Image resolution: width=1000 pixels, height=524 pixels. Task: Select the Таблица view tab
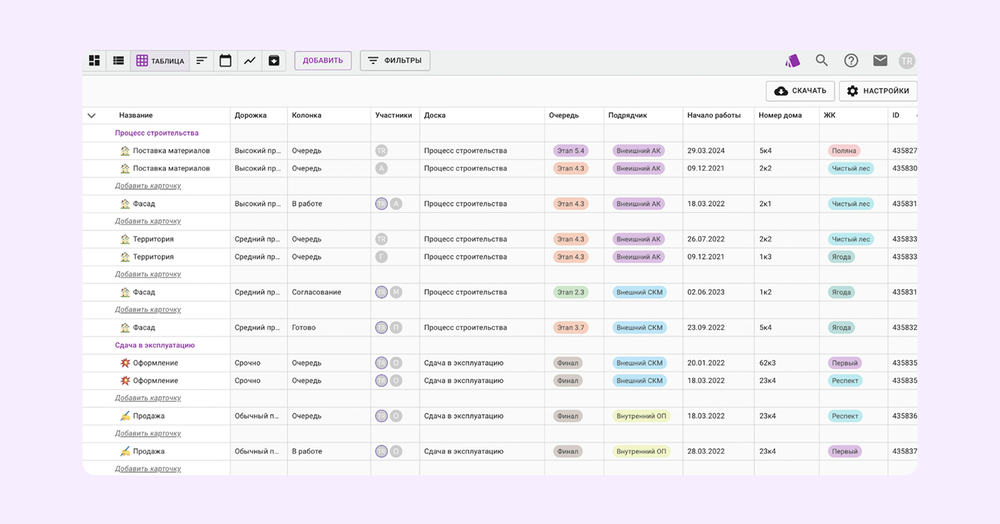[x=160, y=61]
